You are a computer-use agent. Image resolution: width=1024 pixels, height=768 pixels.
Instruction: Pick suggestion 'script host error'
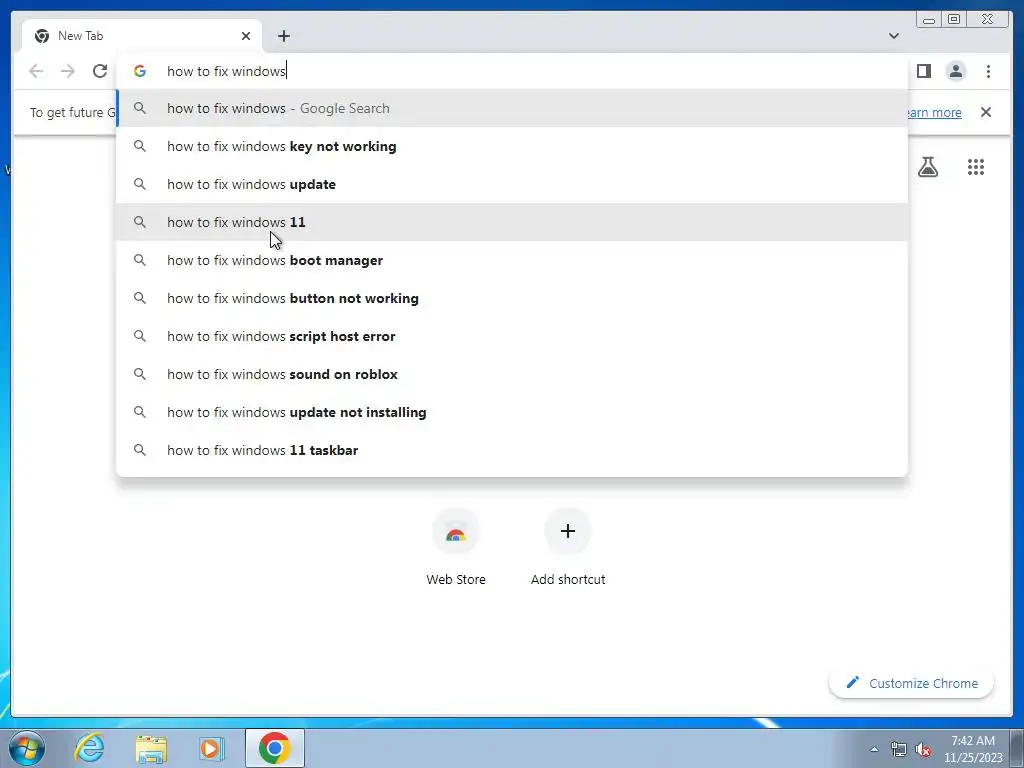(x=512, y=336)
